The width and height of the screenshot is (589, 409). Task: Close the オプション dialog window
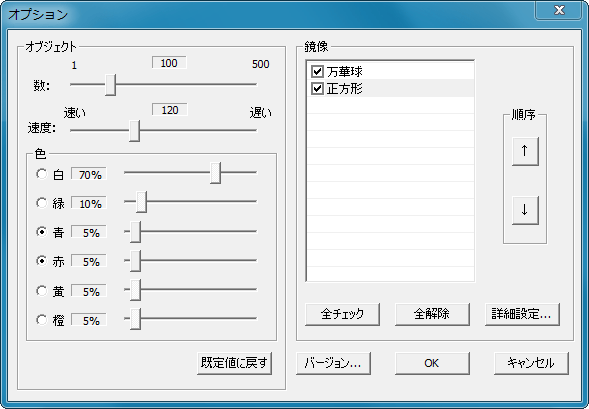(559, 10)
